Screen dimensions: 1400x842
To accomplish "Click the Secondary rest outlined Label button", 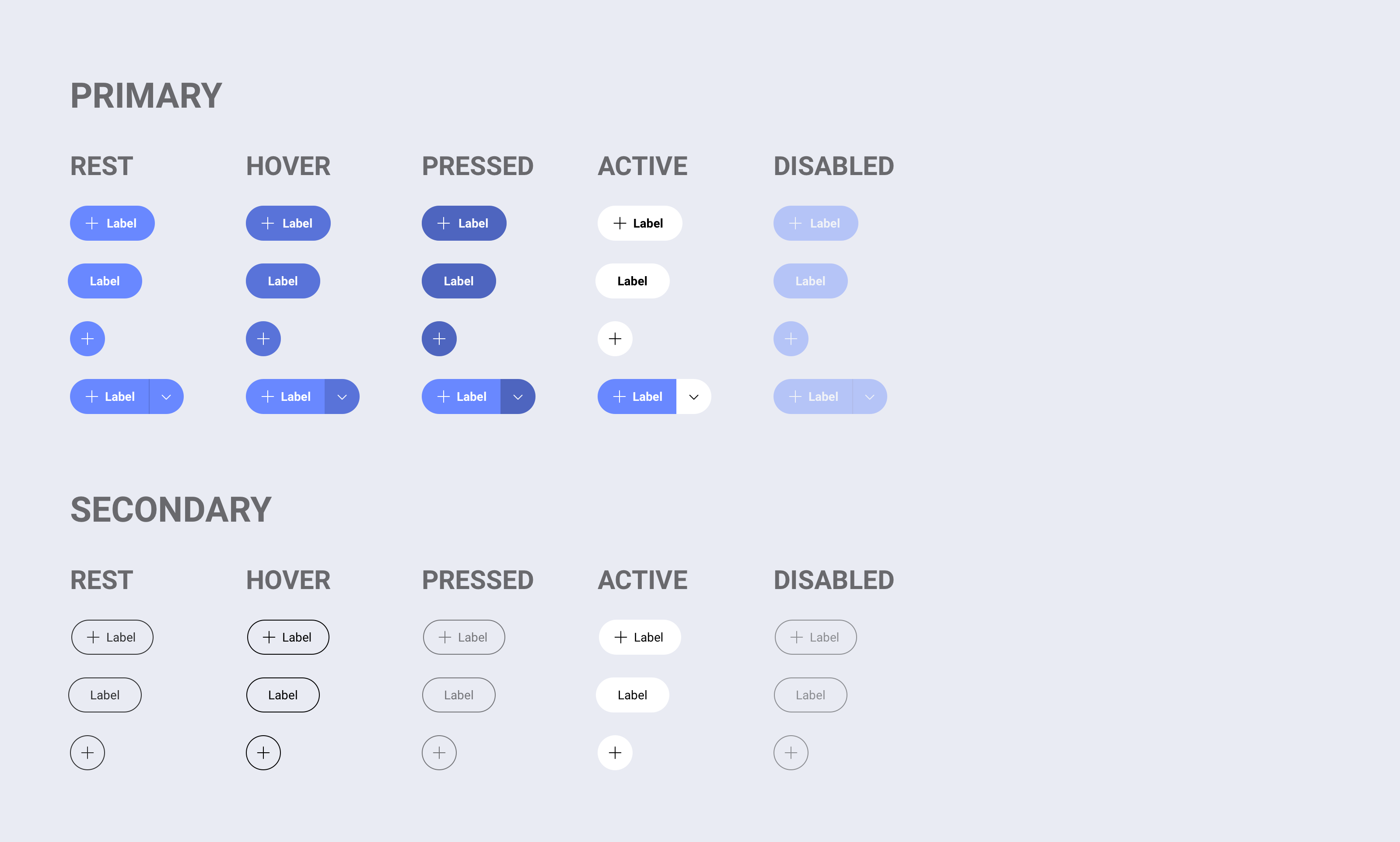I will point(112,637).
